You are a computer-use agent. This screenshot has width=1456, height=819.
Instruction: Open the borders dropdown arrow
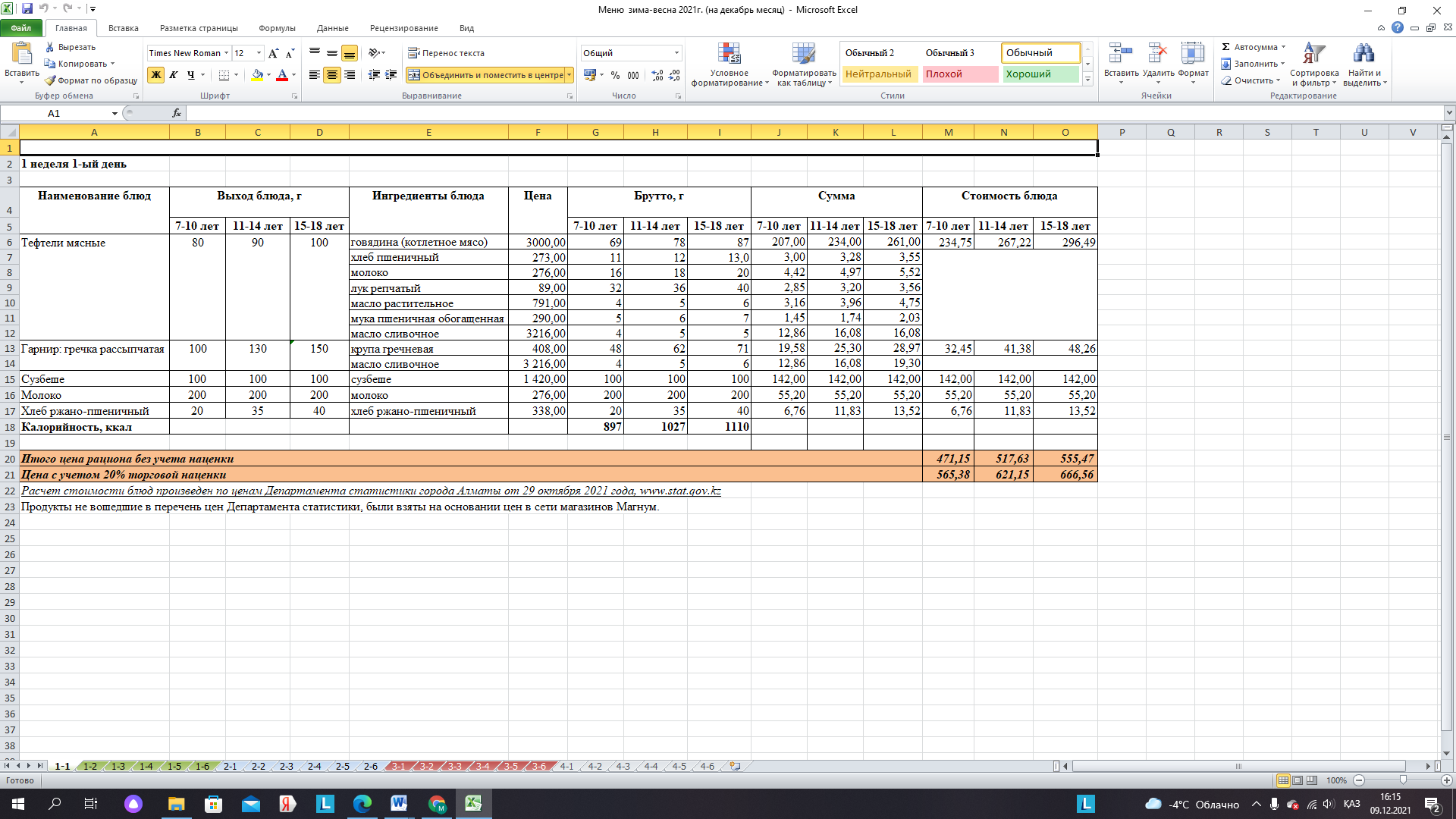click(x=237, y=75)
